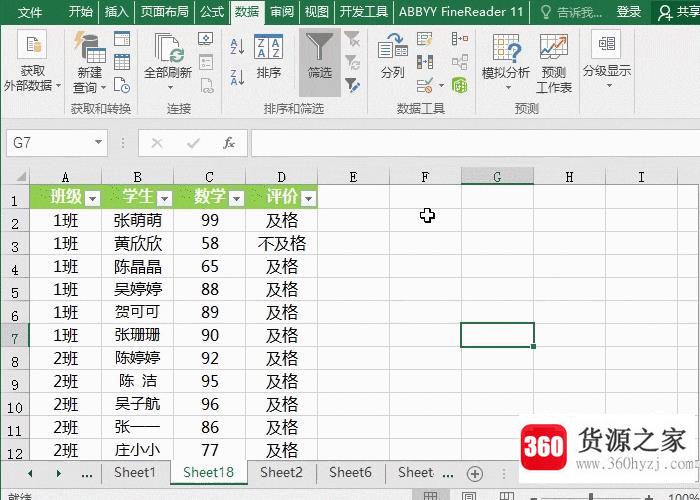Switch to the 开发工具 ribbon tab
This screenshot has height=500, width=700.
point(364,12)
